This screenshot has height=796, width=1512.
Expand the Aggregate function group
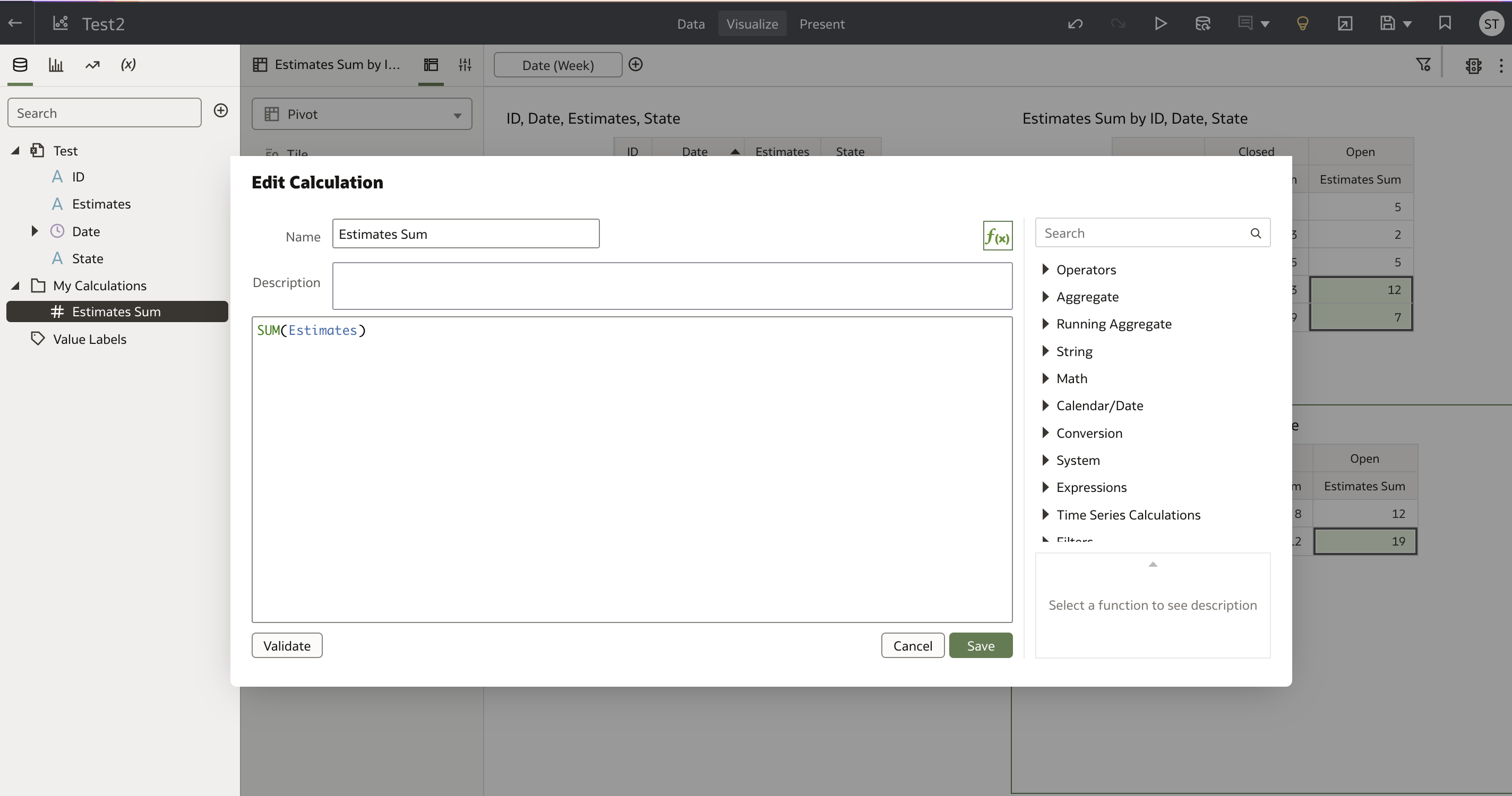click(1045, 296)
